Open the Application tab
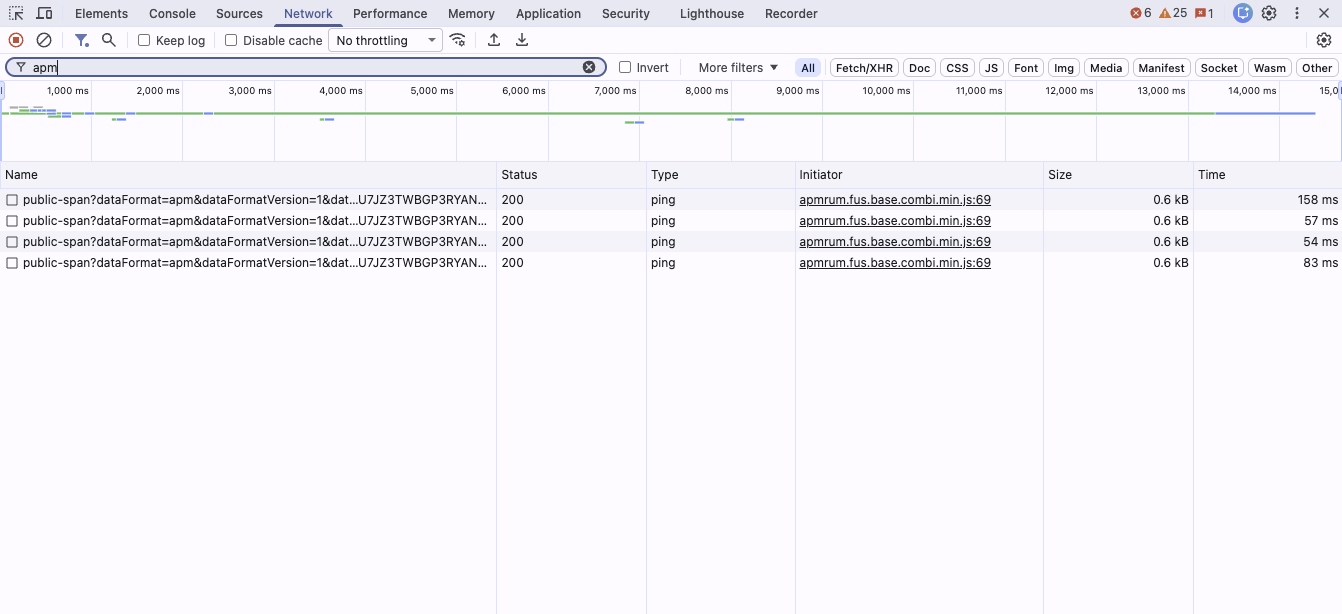1342x614 pixels. (x=548, y=13)
